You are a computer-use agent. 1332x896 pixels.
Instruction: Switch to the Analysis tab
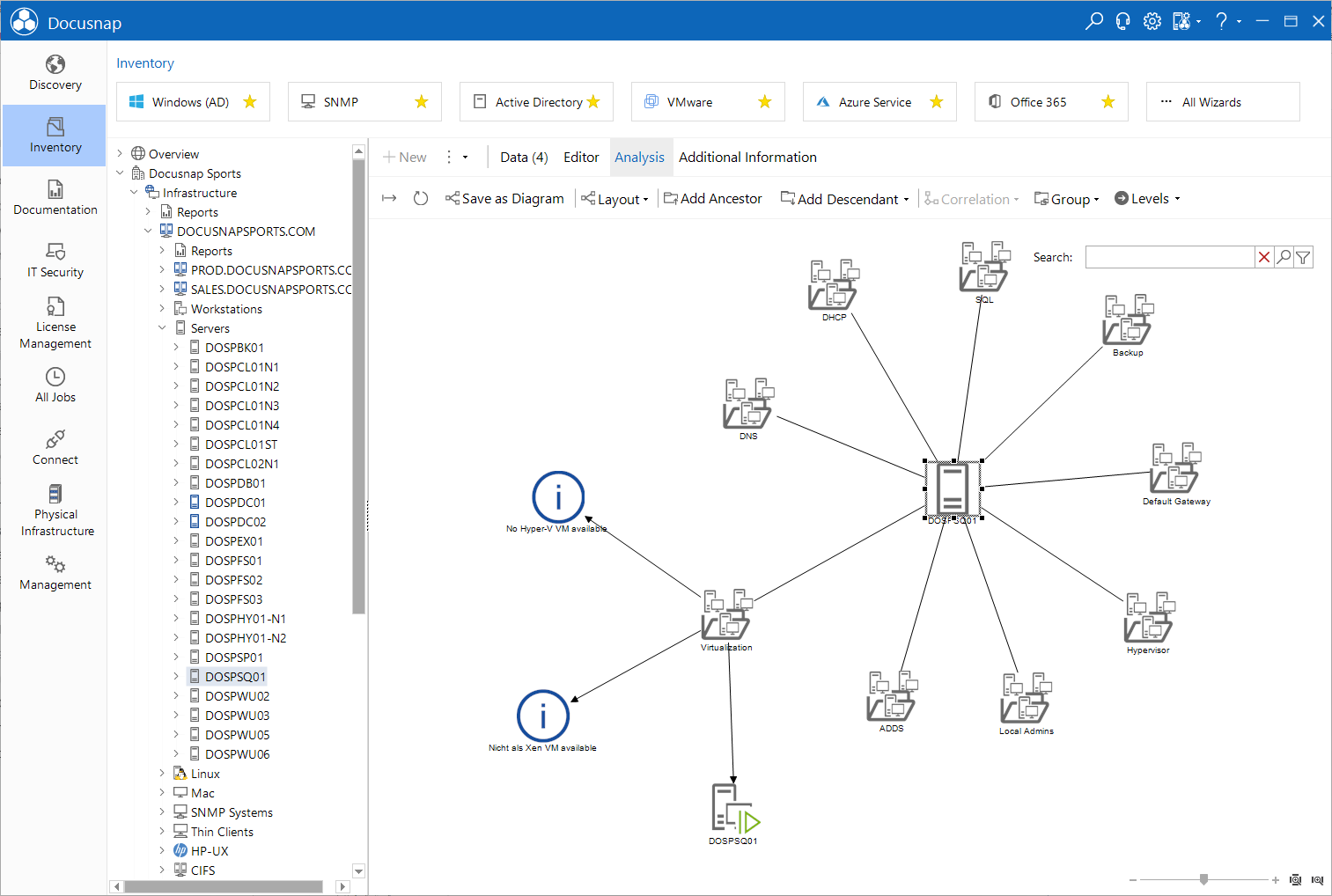[x=640, y=158]
